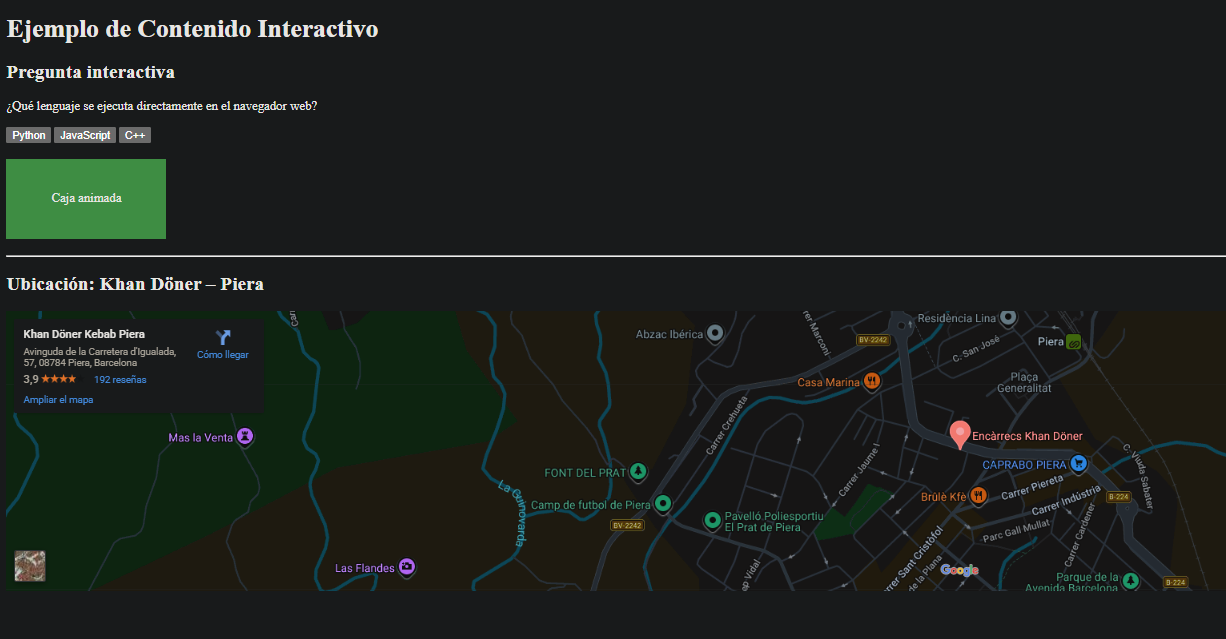Click the Mas la Venta purple marker
This screenshot has height=639, width=1226.
(245, 437)
